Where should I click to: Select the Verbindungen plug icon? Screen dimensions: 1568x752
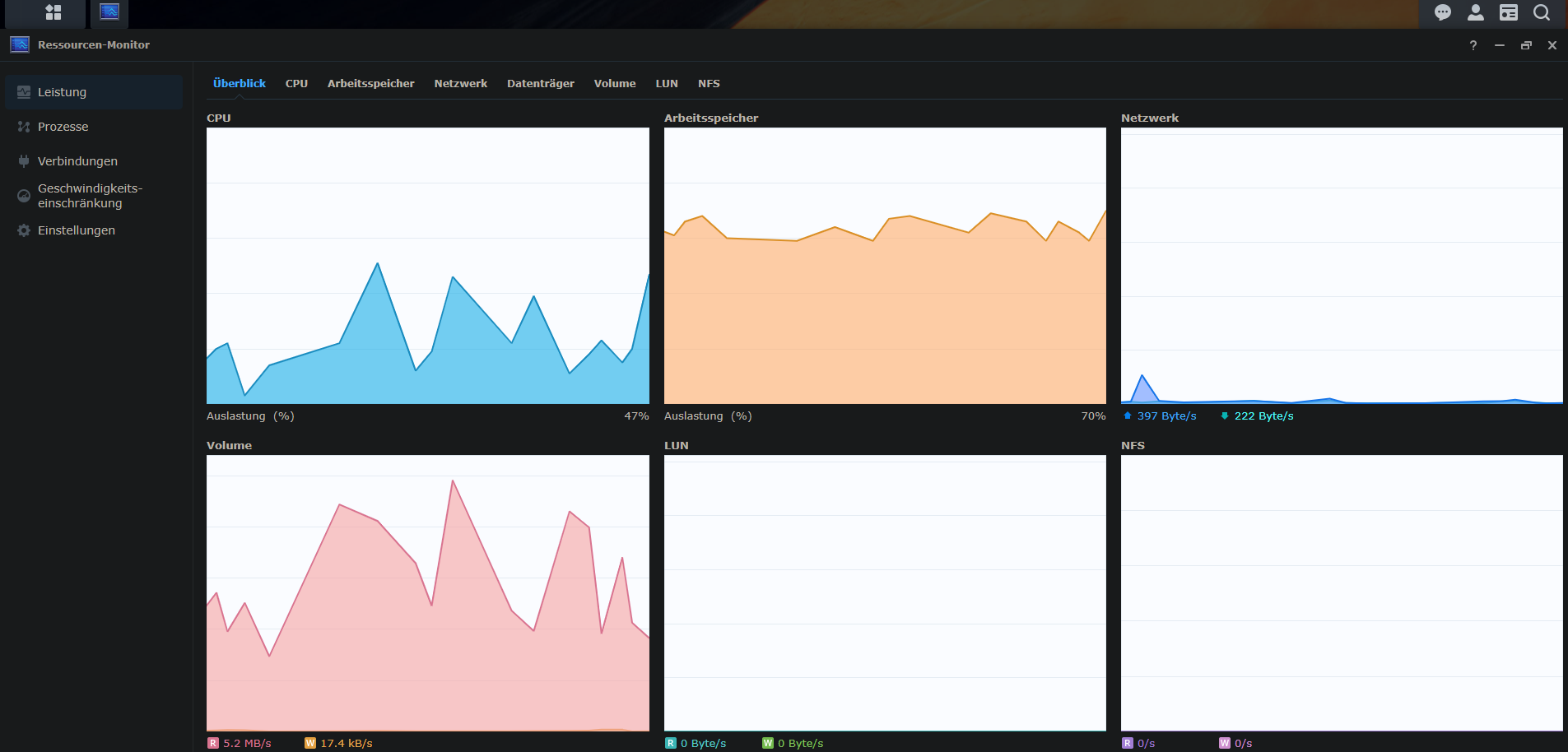(x=23, y=160)
